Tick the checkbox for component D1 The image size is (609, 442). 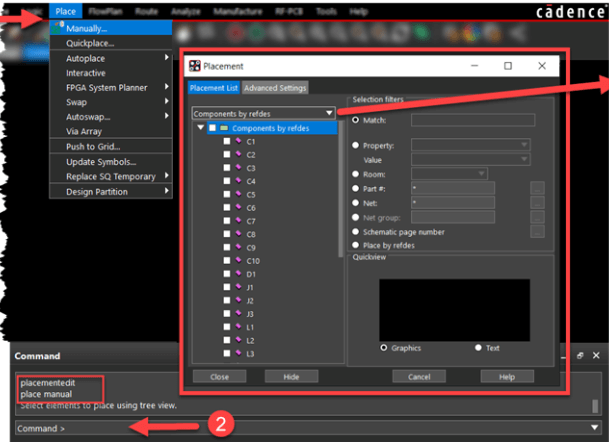click(226, 273)
